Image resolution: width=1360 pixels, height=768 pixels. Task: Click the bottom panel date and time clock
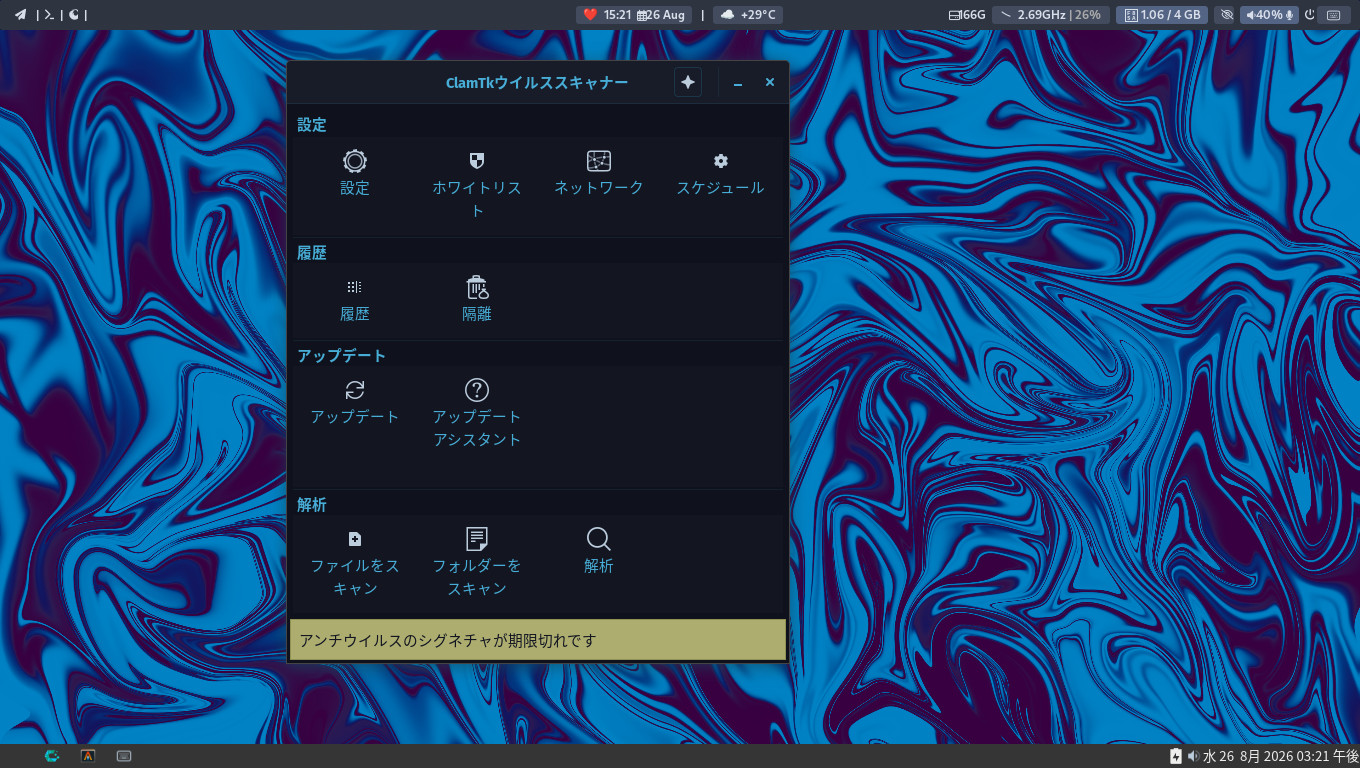point(1281,756)
